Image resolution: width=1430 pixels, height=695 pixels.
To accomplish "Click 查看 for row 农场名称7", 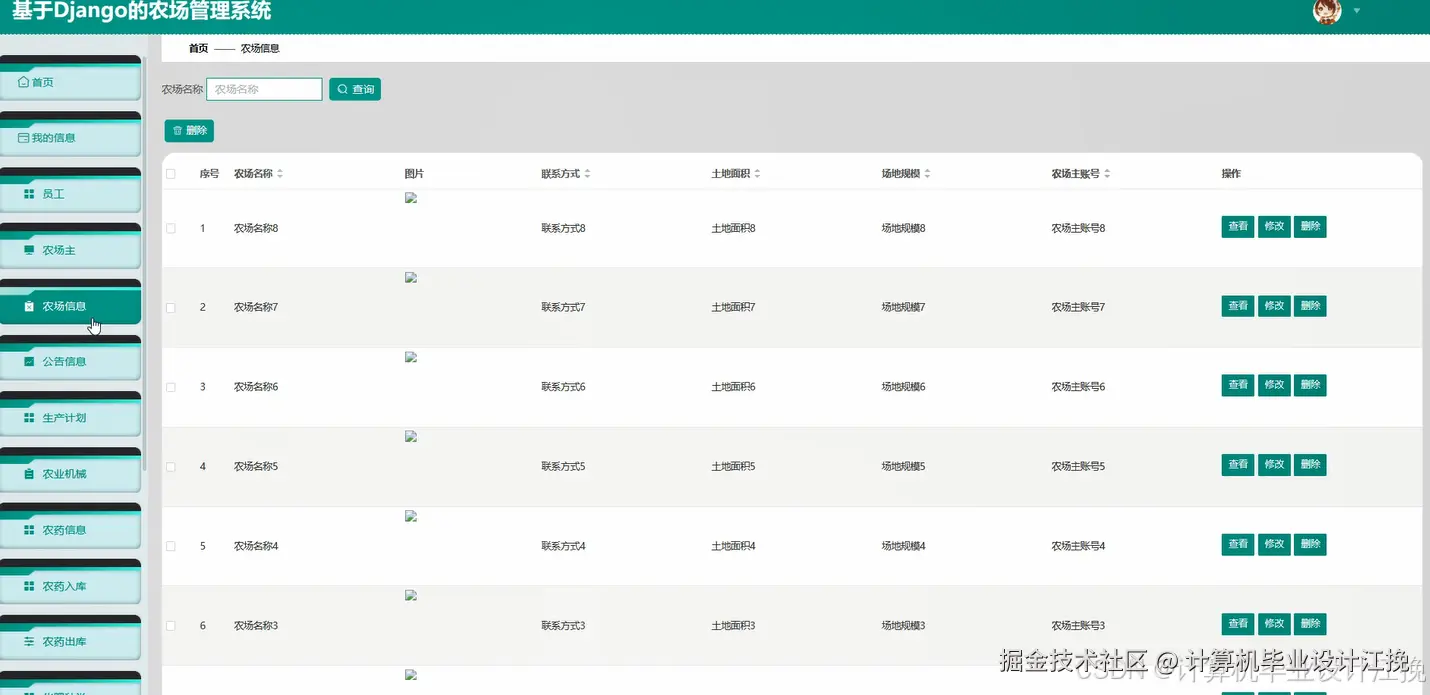I will 1238,306.
